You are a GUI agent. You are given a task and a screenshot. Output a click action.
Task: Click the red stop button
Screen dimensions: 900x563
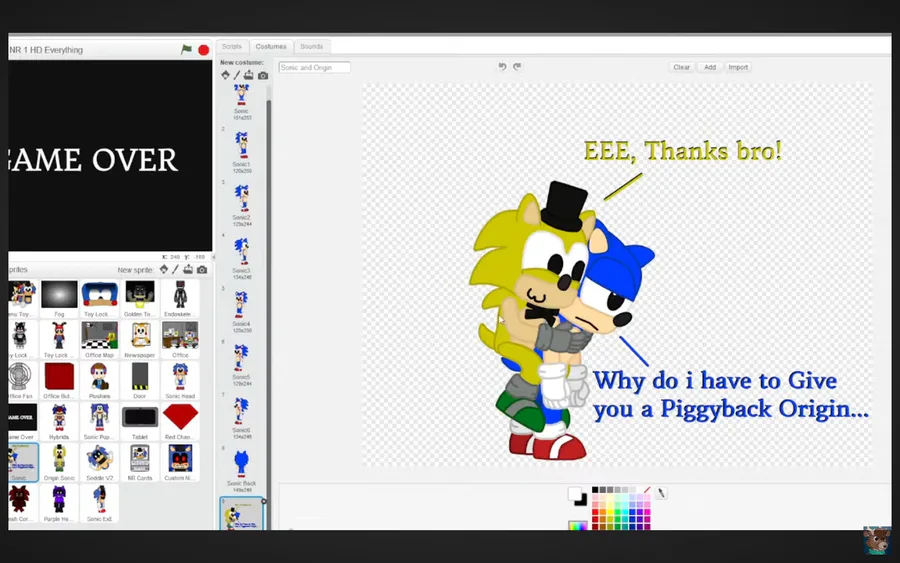203,50
